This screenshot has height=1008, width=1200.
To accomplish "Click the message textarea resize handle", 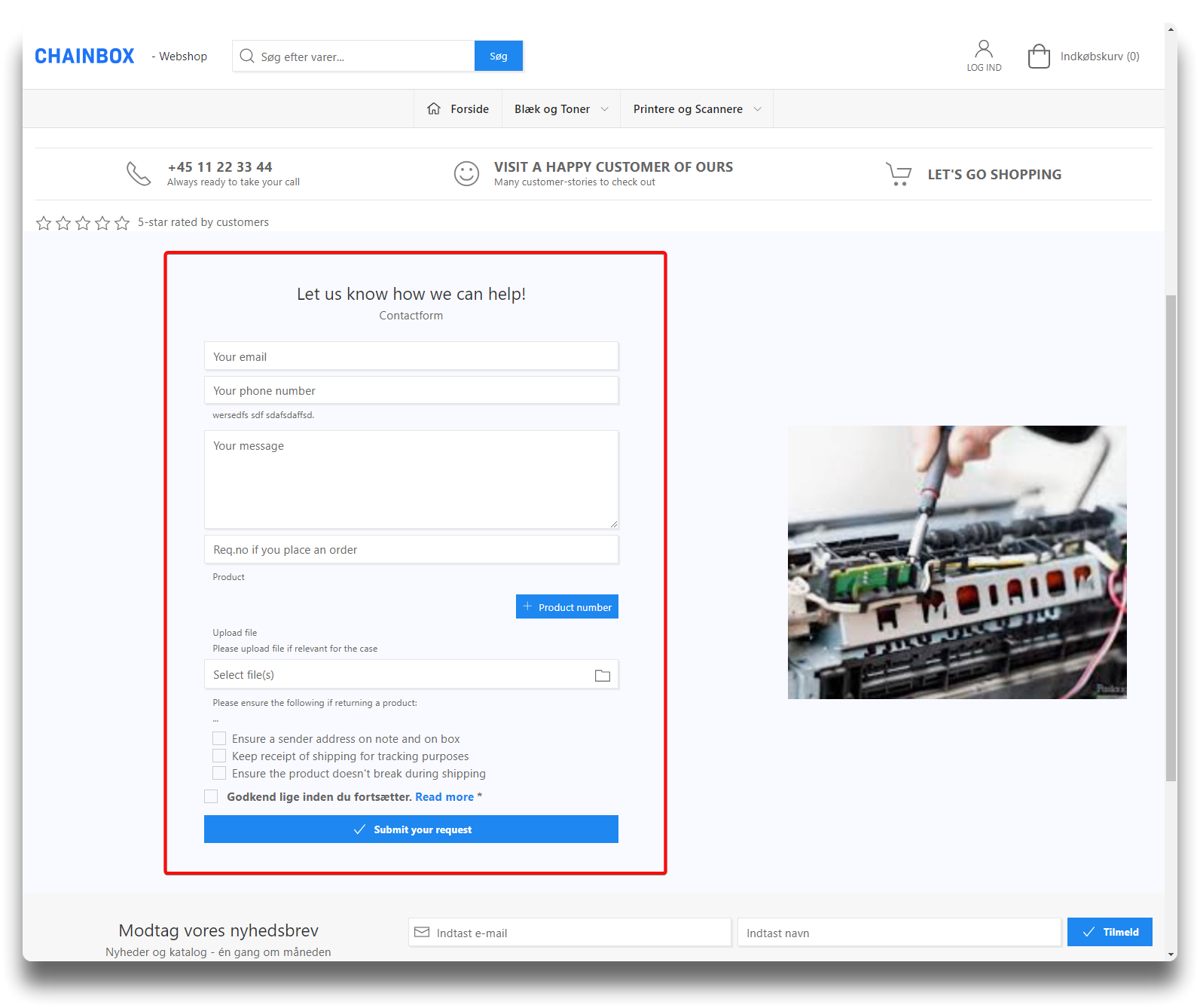I will (x=613, y=524).
